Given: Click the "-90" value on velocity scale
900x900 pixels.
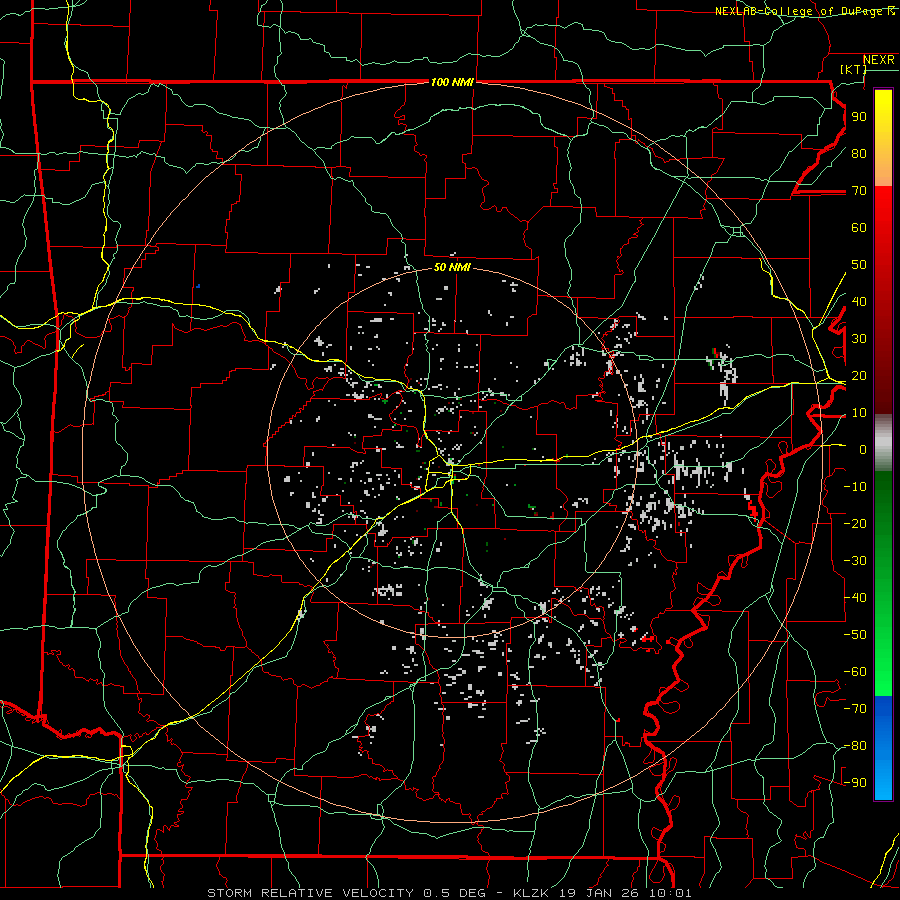Looking at the screenshot, I should [855, 783].
